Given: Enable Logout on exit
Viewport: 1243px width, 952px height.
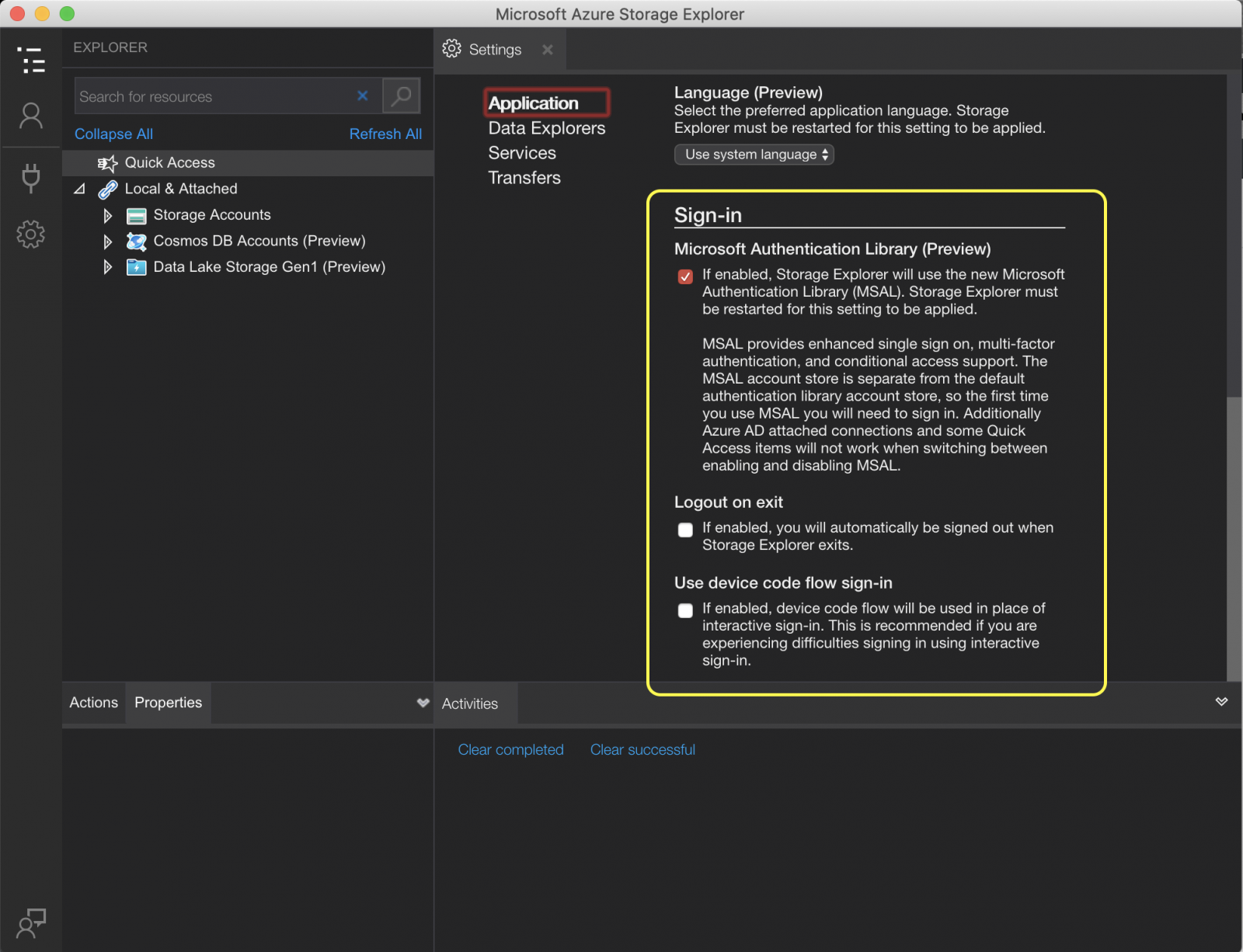Looking at the screenshot, I should (684, 530).
